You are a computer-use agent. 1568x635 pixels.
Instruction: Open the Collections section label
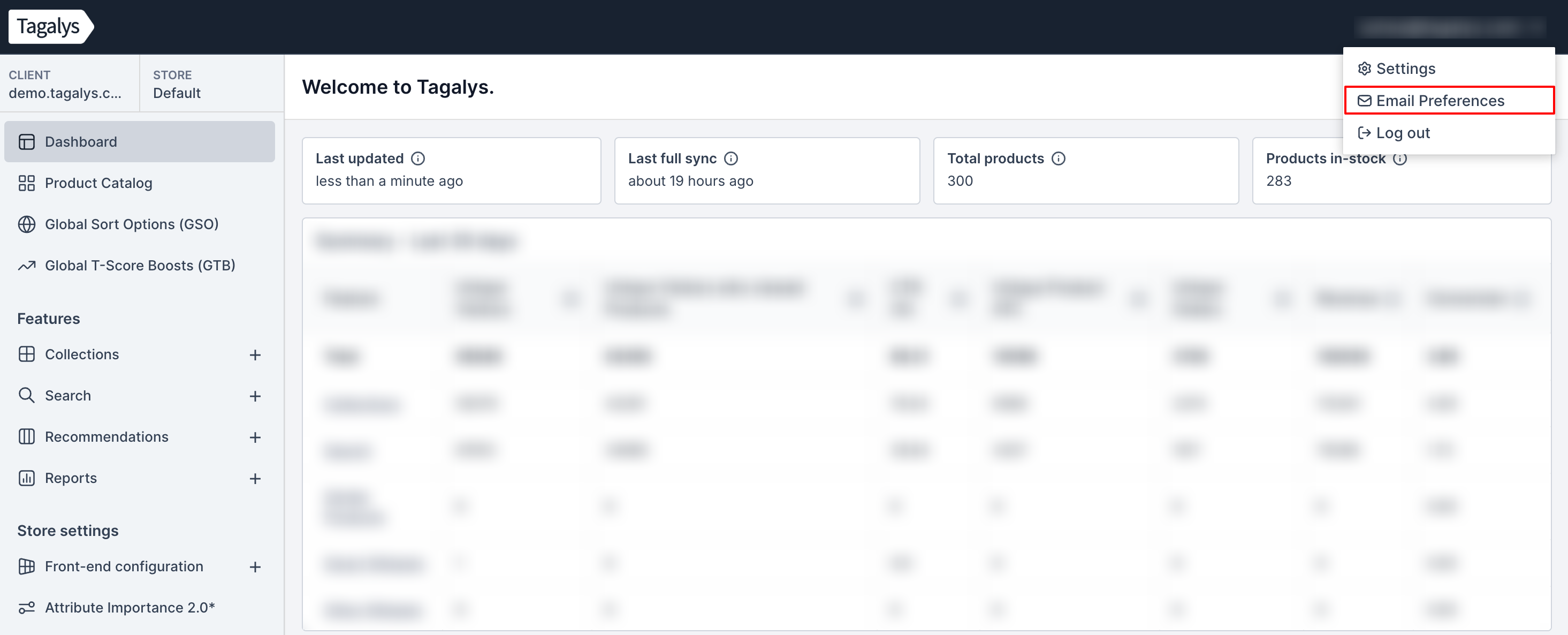(82, 354)
